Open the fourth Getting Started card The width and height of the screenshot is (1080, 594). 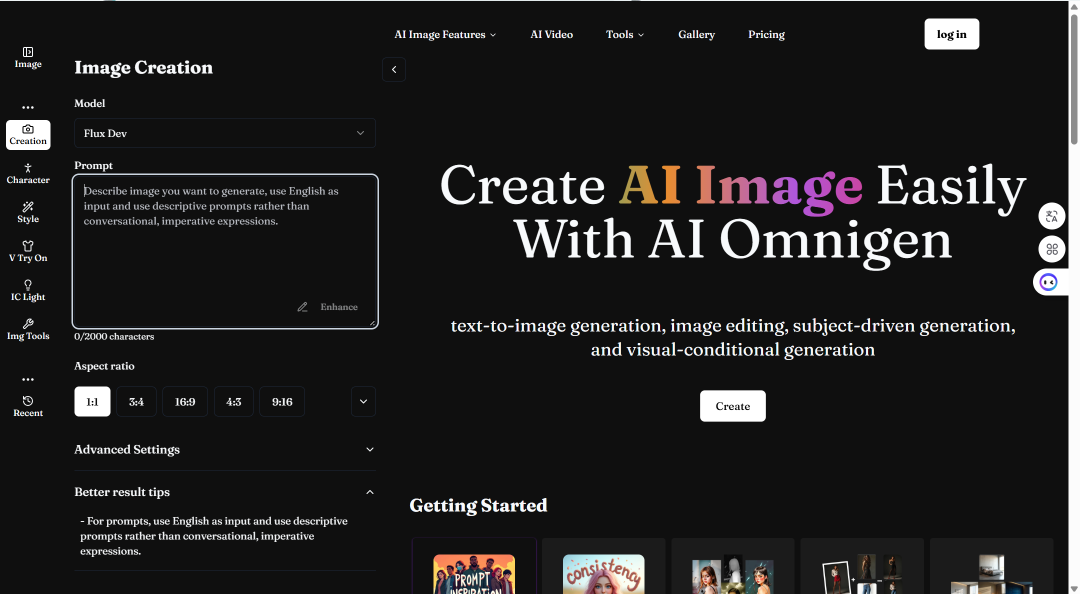click(862, 568)
